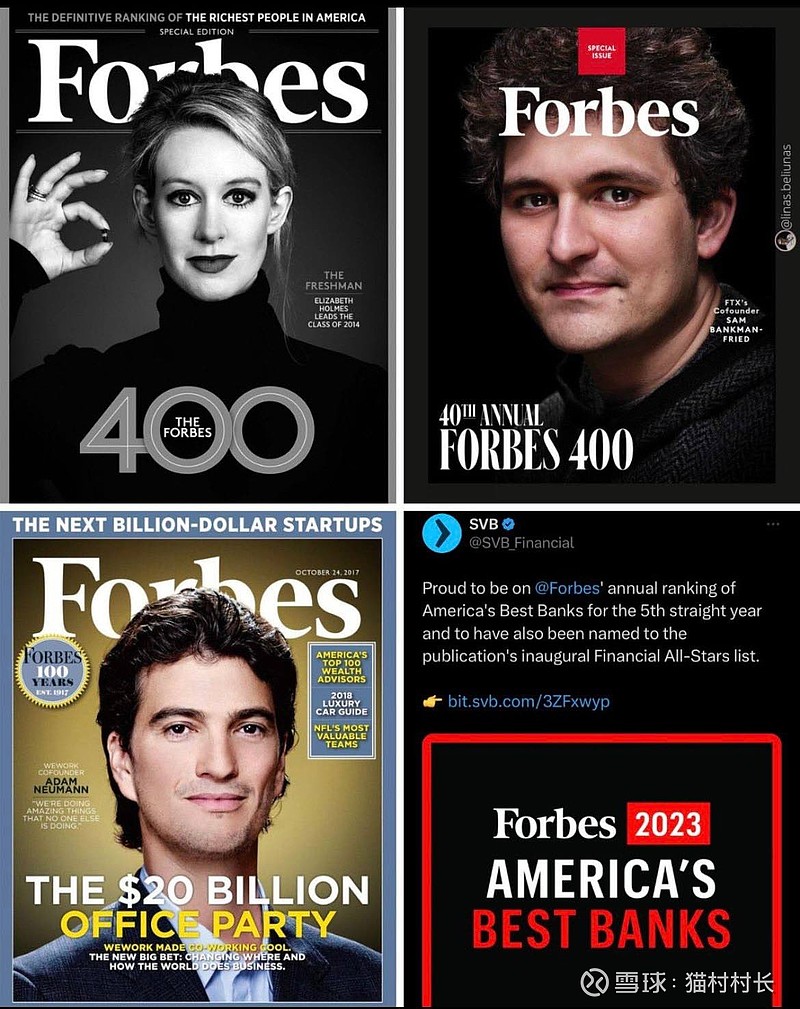Open the @Forbes mention link
Viewport: 800px width, 1009px height.
point(567,588)
